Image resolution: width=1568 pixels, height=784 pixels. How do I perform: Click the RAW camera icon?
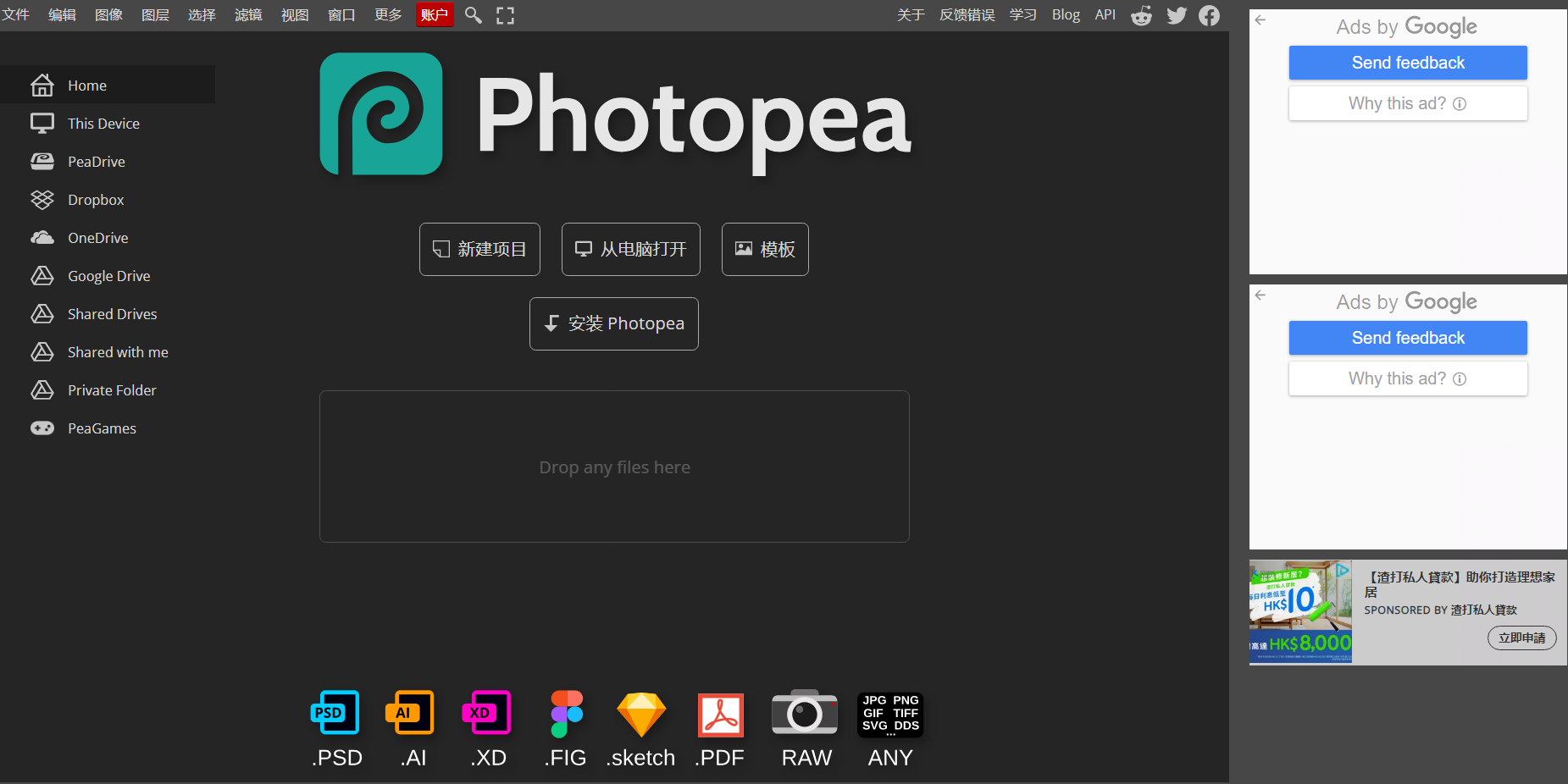[x=805, y=714]
